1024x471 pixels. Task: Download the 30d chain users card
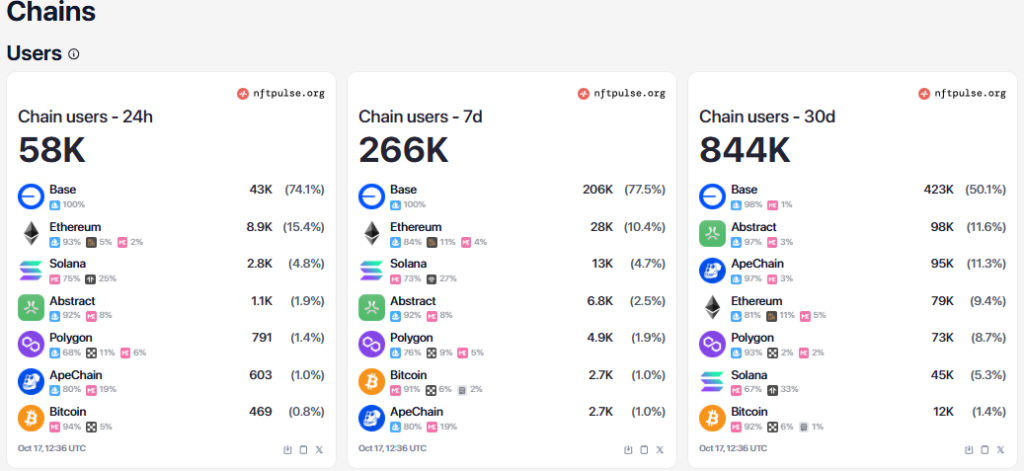coord(969,449)
